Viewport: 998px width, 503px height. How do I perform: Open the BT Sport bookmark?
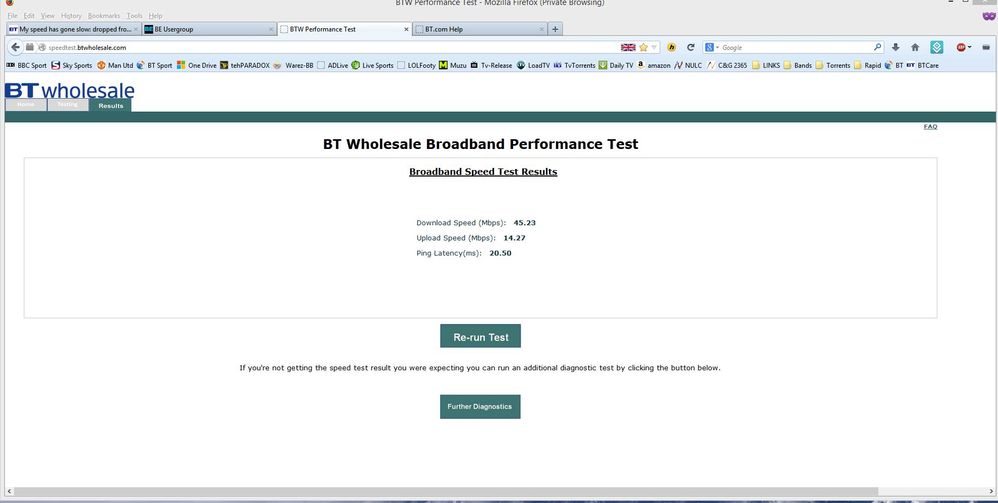(155, 65)
